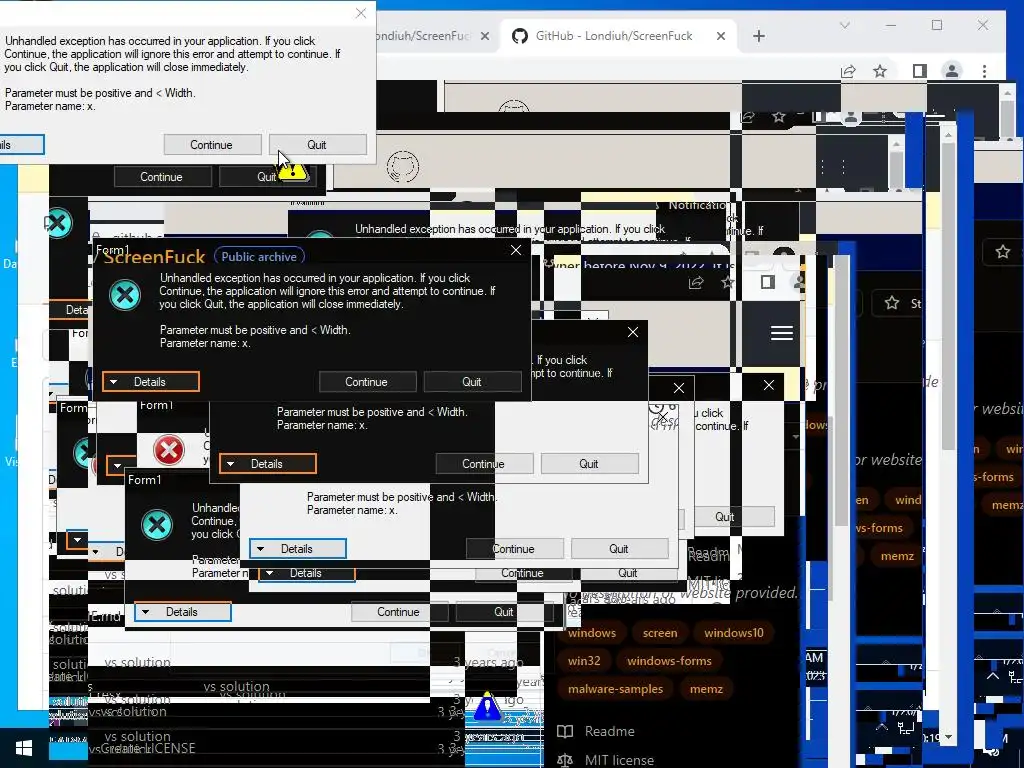Screen dimensions: 1024x768
Task: Close the dark Form1 dialog over ScreenFuck title
Action: (x=516, y=250)
